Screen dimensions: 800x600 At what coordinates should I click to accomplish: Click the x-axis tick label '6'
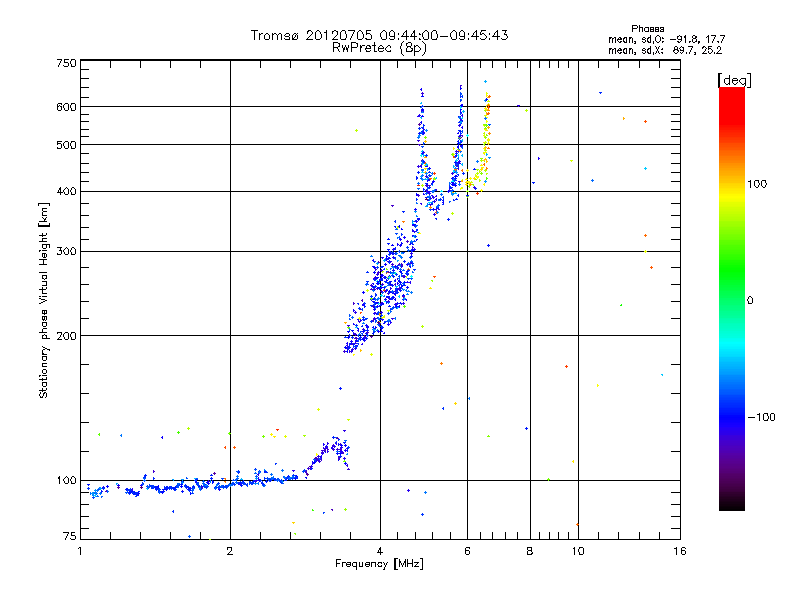(x=467, y=551)
